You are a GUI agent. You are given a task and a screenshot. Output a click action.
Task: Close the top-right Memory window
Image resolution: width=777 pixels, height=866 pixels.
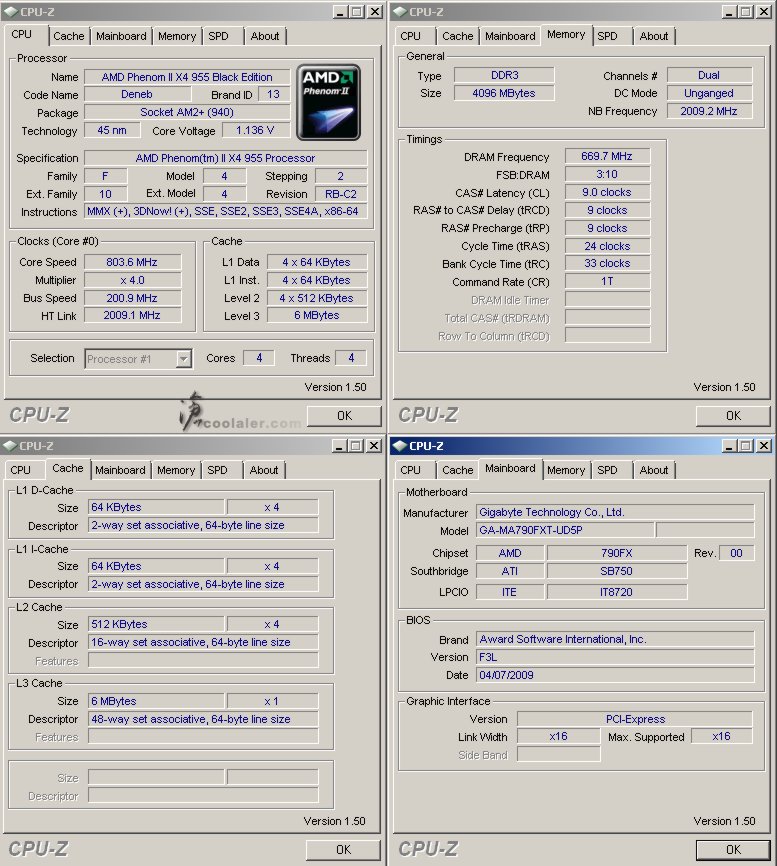coord(764,12)
